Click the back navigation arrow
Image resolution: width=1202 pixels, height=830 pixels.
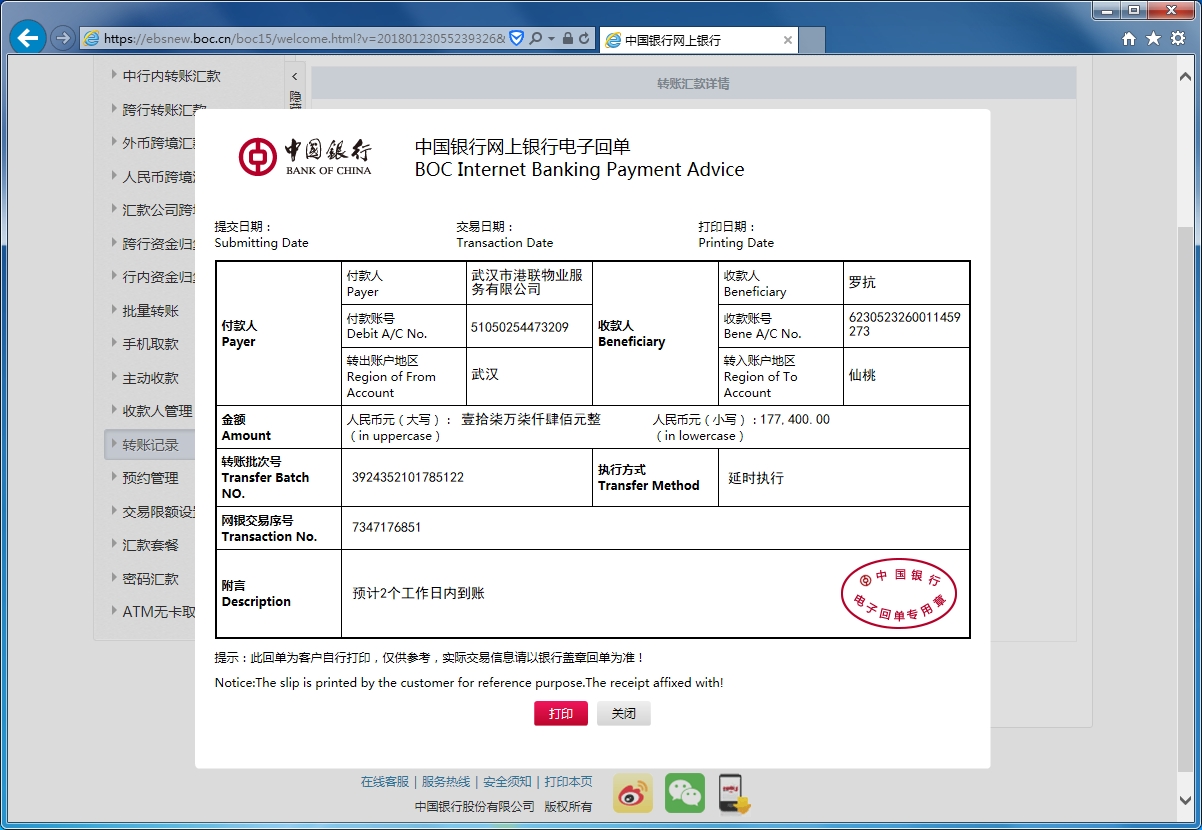pos(27,37)
